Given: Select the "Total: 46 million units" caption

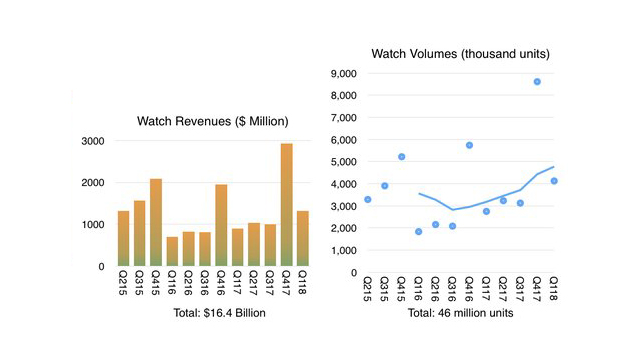Looking at the screenshot, I should 460,313.
